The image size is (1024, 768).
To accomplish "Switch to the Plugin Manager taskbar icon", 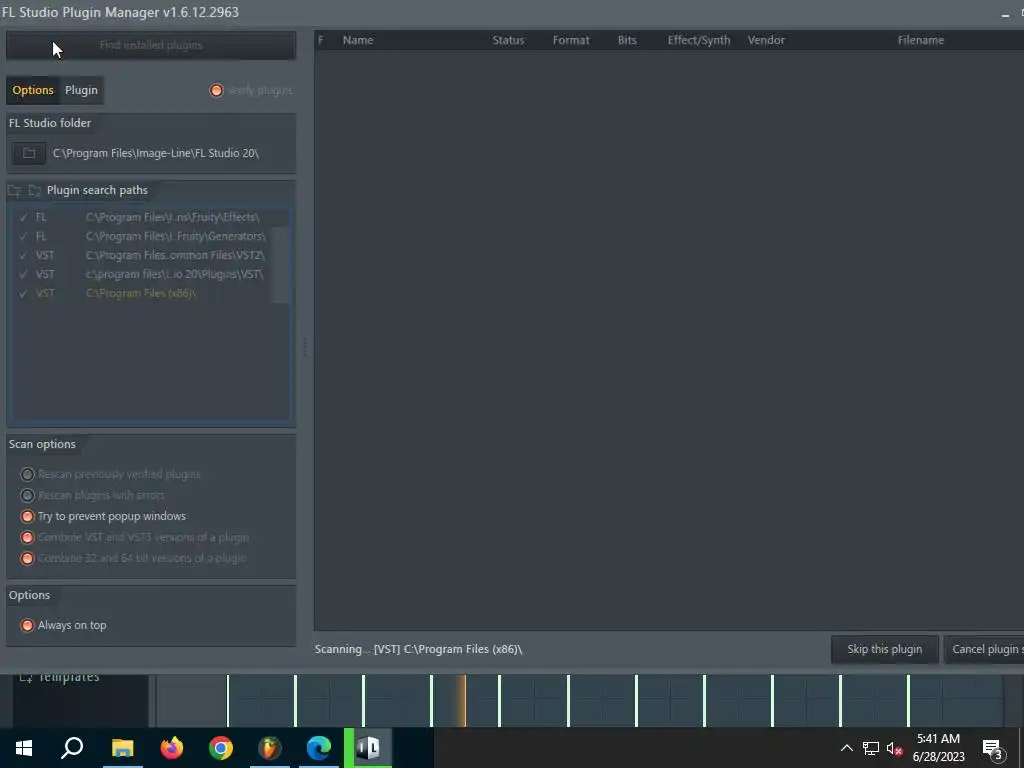I will click(368, 748).
